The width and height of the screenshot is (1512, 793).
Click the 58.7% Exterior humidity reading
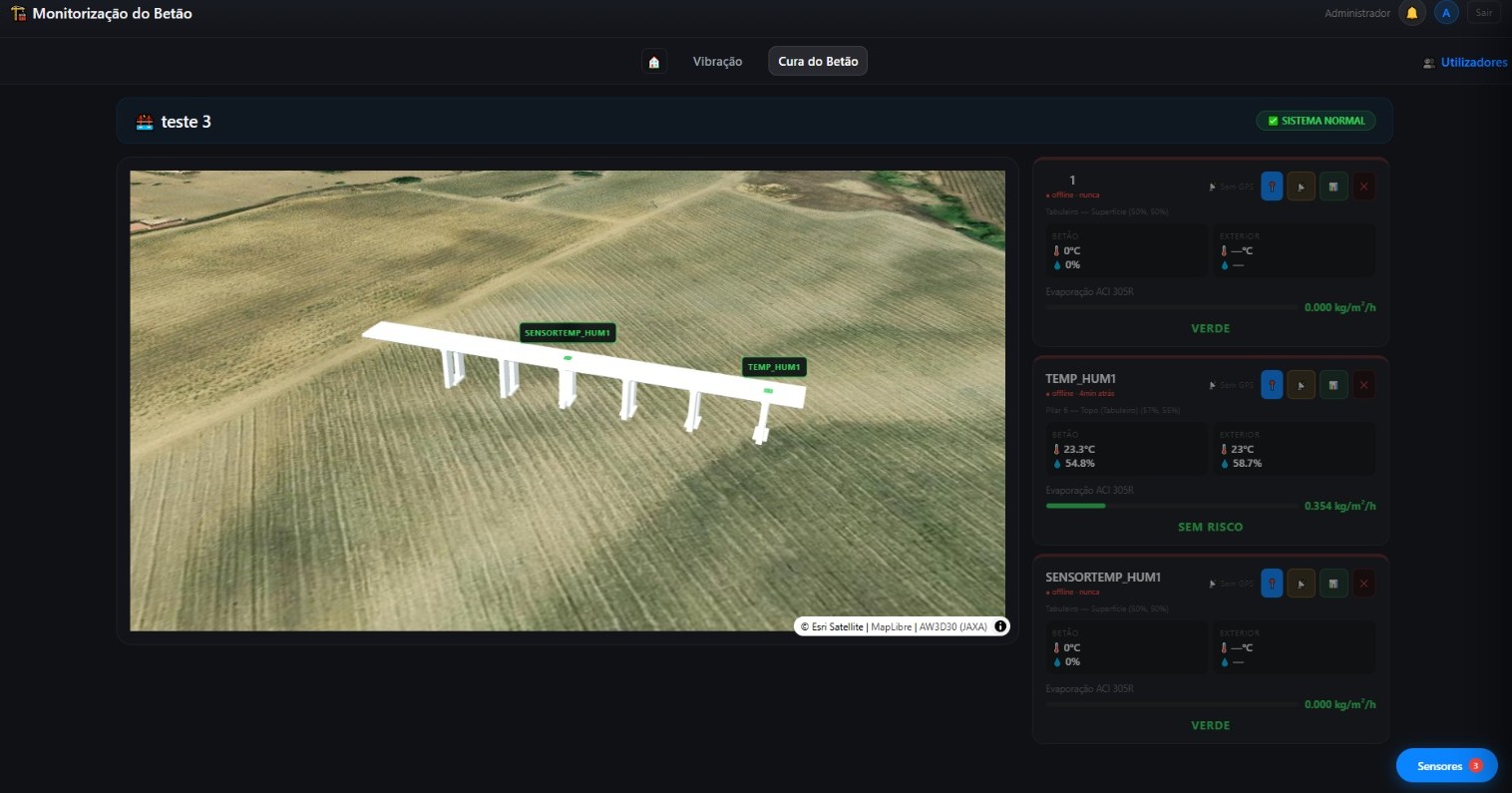[1247, 464]
